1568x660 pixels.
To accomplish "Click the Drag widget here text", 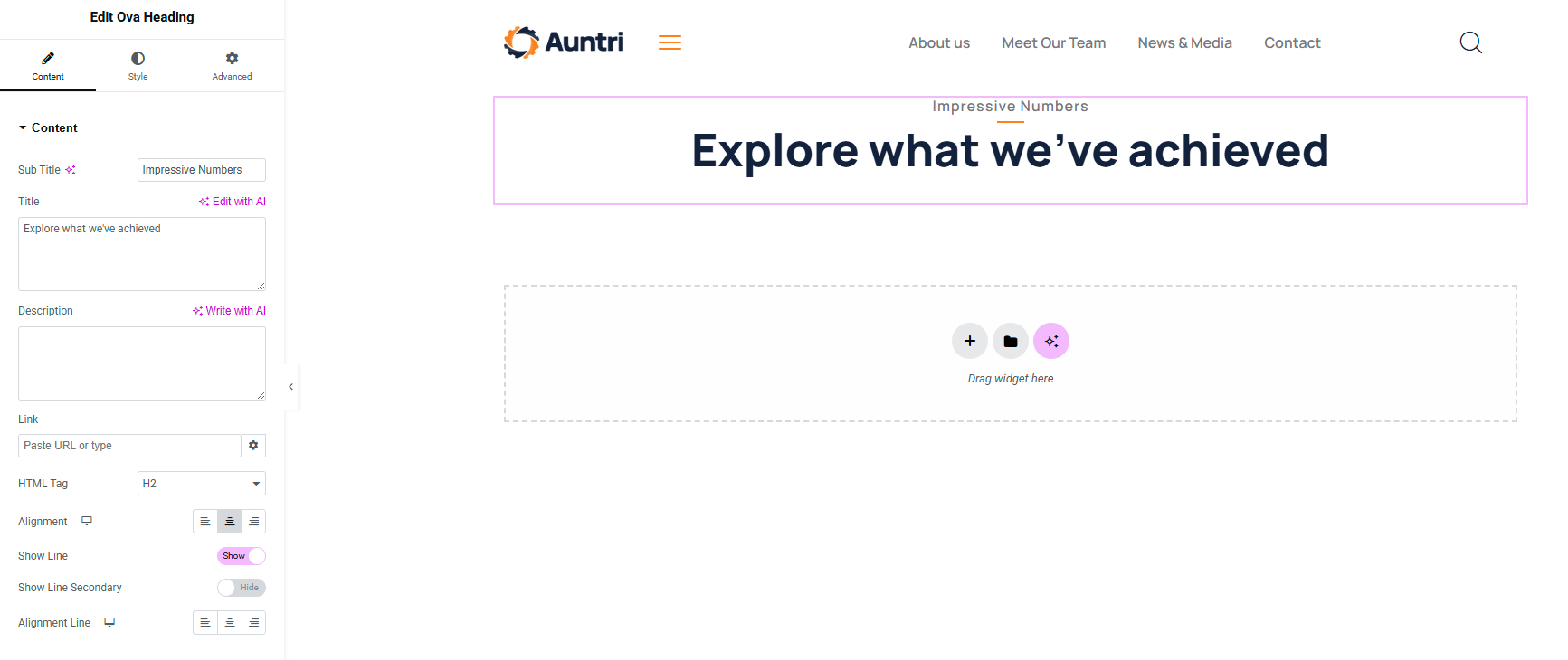I will pyautogui.click(x=1011, y=379).
